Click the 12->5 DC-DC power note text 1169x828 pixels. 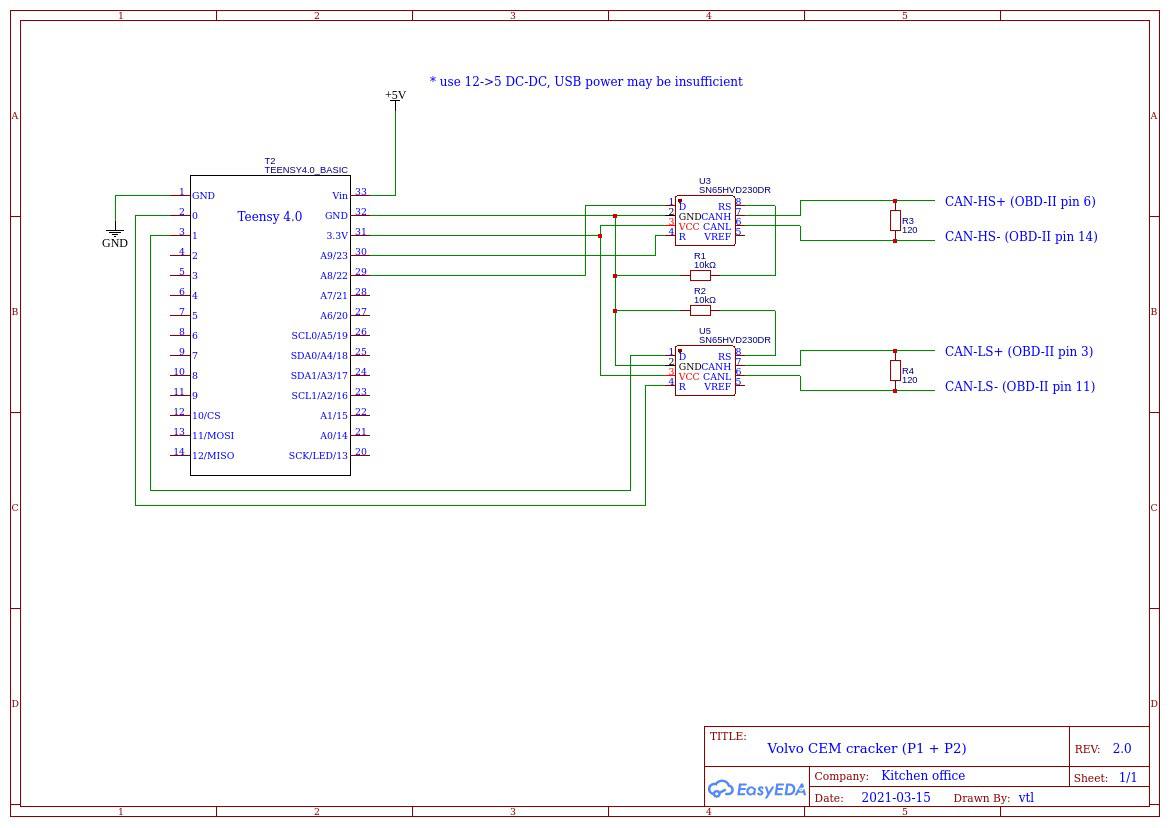(x=586, y=82)
